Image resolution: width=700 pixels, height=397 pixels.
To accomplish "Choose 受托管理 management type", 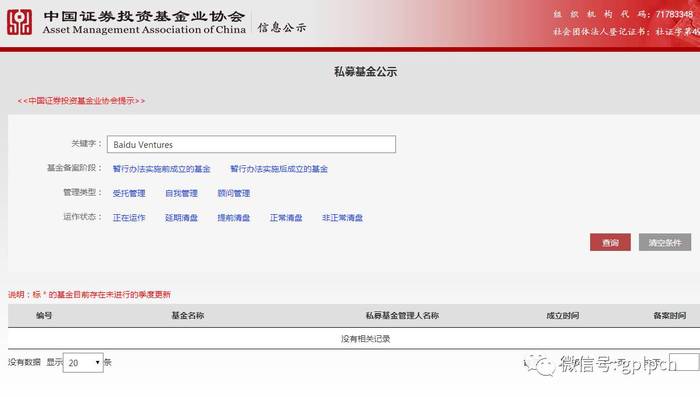I will click(x=129, y=193).
